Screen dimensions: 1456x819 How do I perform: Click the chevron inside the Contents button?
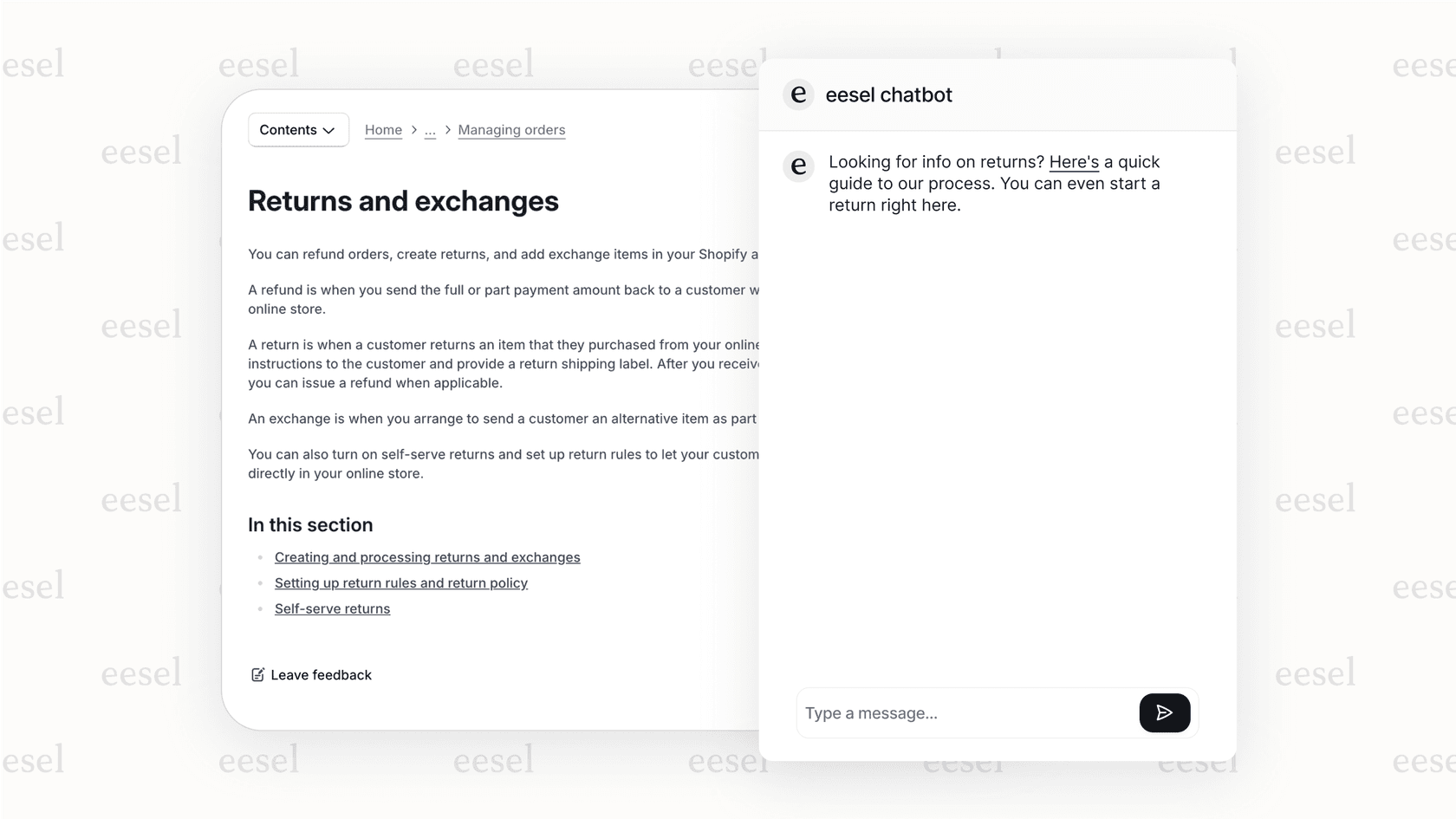329,130
